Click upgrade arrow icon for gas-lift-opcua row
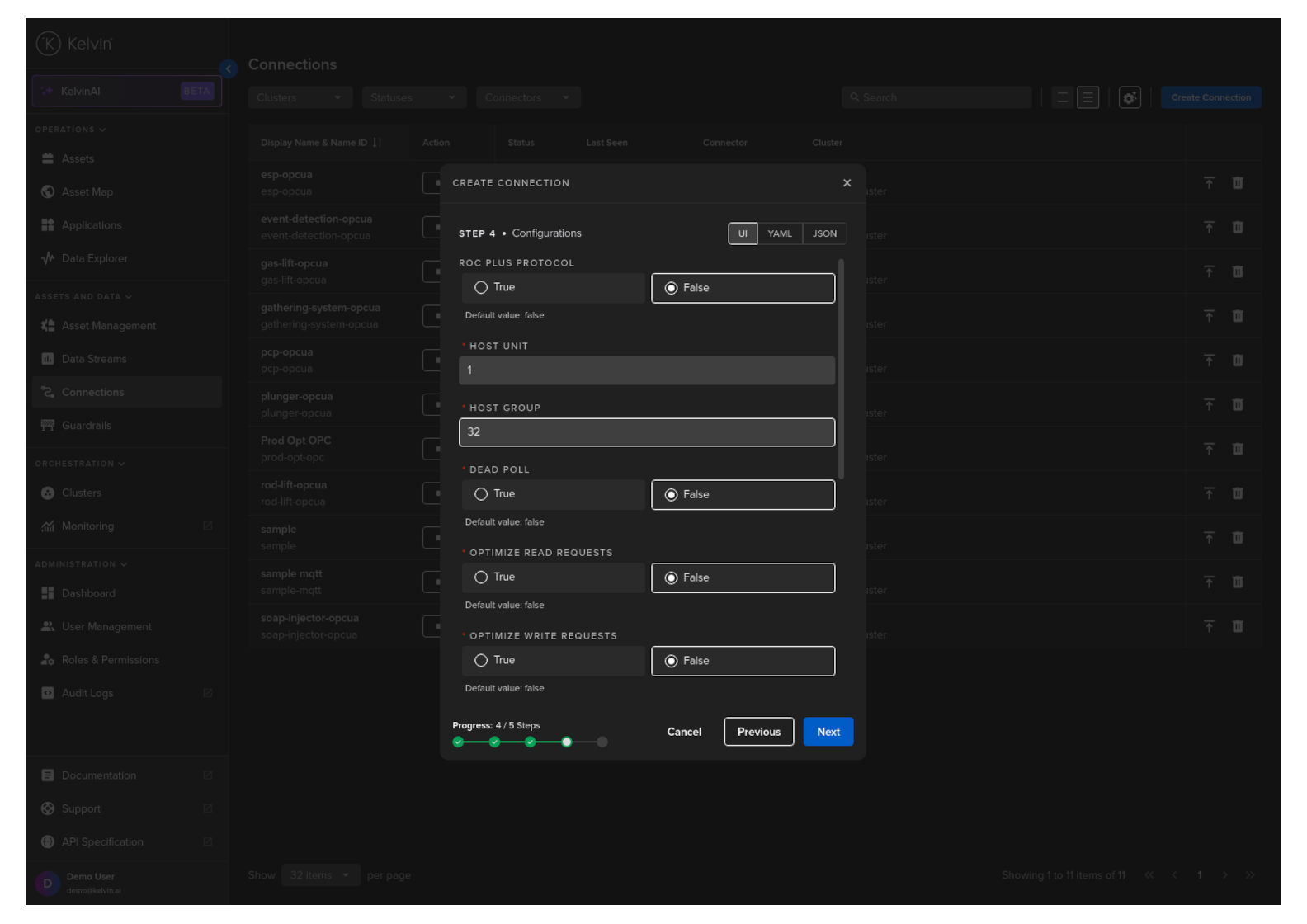The image size is (1307, 924). click(x=1209, y=271)
